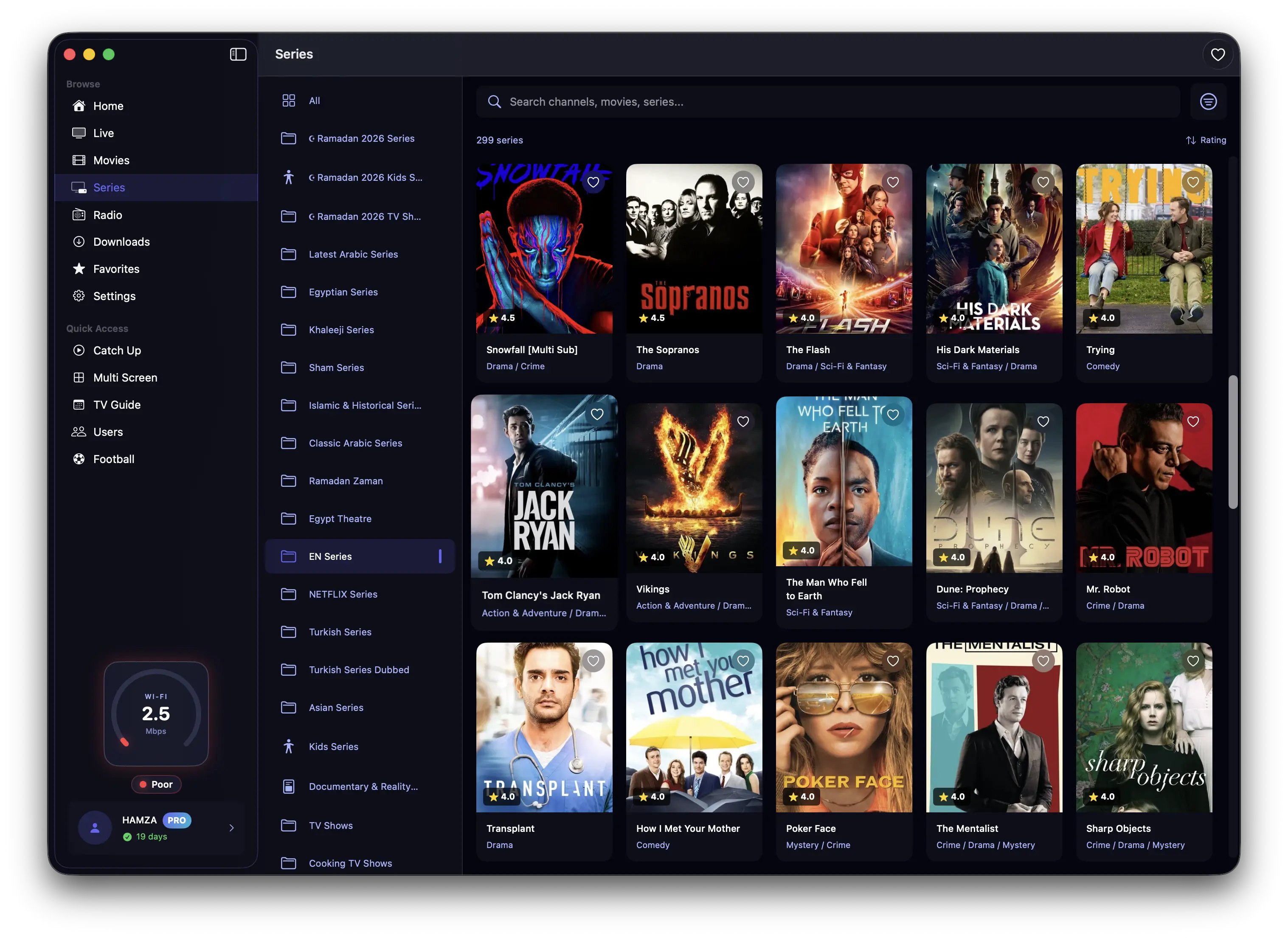Open the filter options icon beside search
This screenshot has height=938, width=1288.
click(x=1208, y=101)
